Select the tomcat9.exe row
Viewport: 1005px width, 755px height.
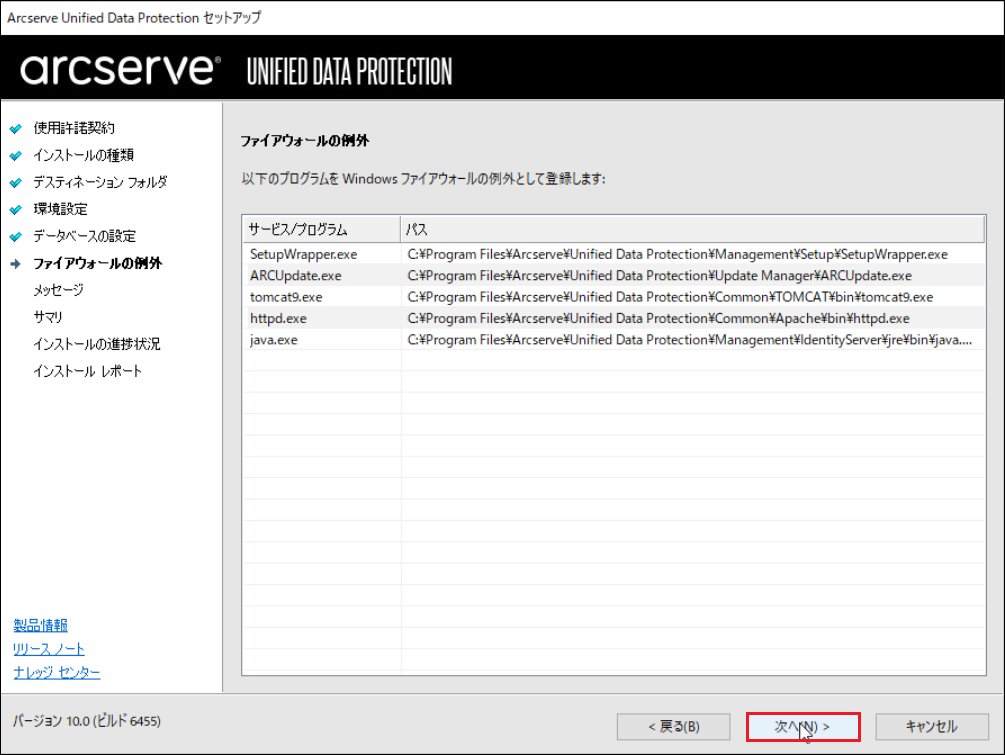click(613, 297)
